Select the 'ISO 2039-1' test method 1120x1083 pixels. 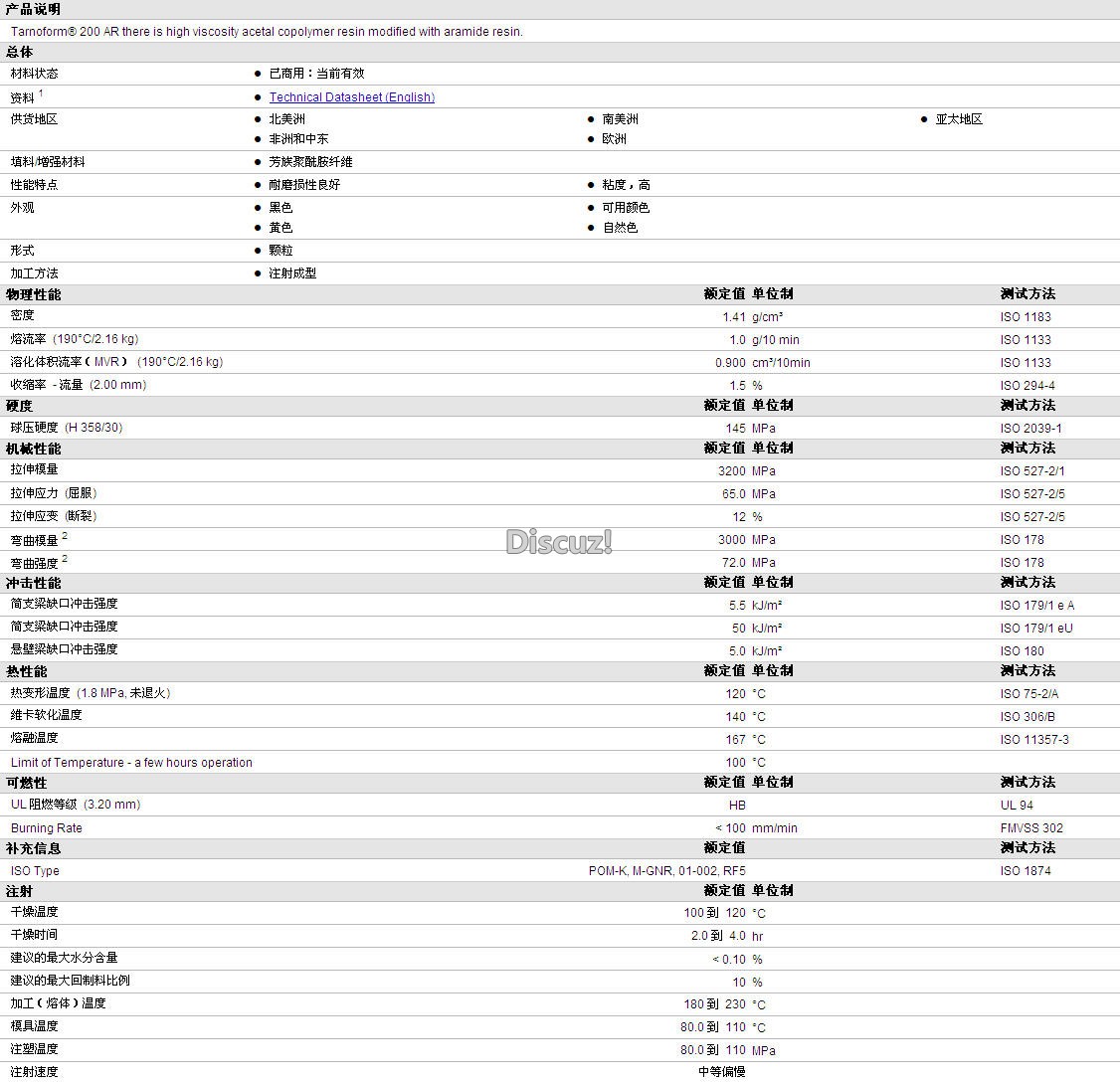coord(1030,429)
